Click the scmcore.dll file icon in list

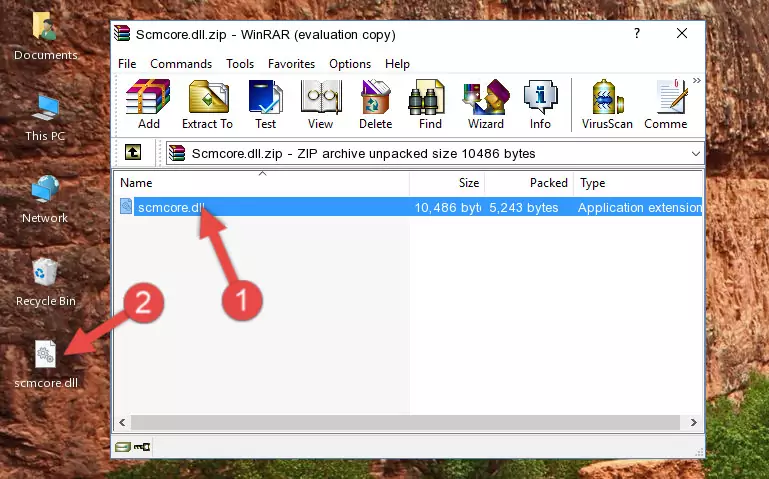[x=126, y=207]
